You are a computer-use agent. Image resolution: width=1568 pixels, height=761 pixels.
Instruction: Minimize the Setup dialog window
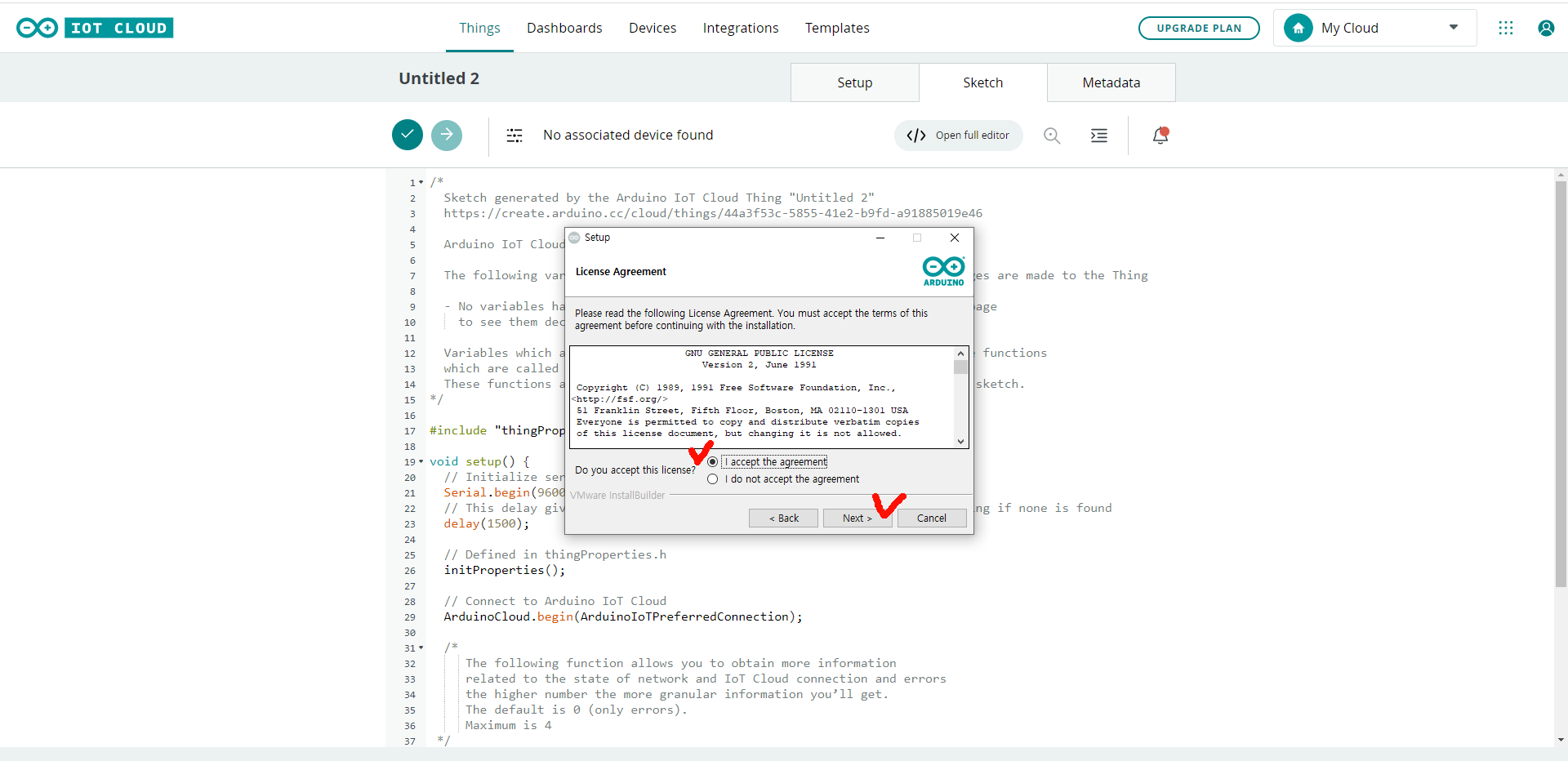[880, 238]
